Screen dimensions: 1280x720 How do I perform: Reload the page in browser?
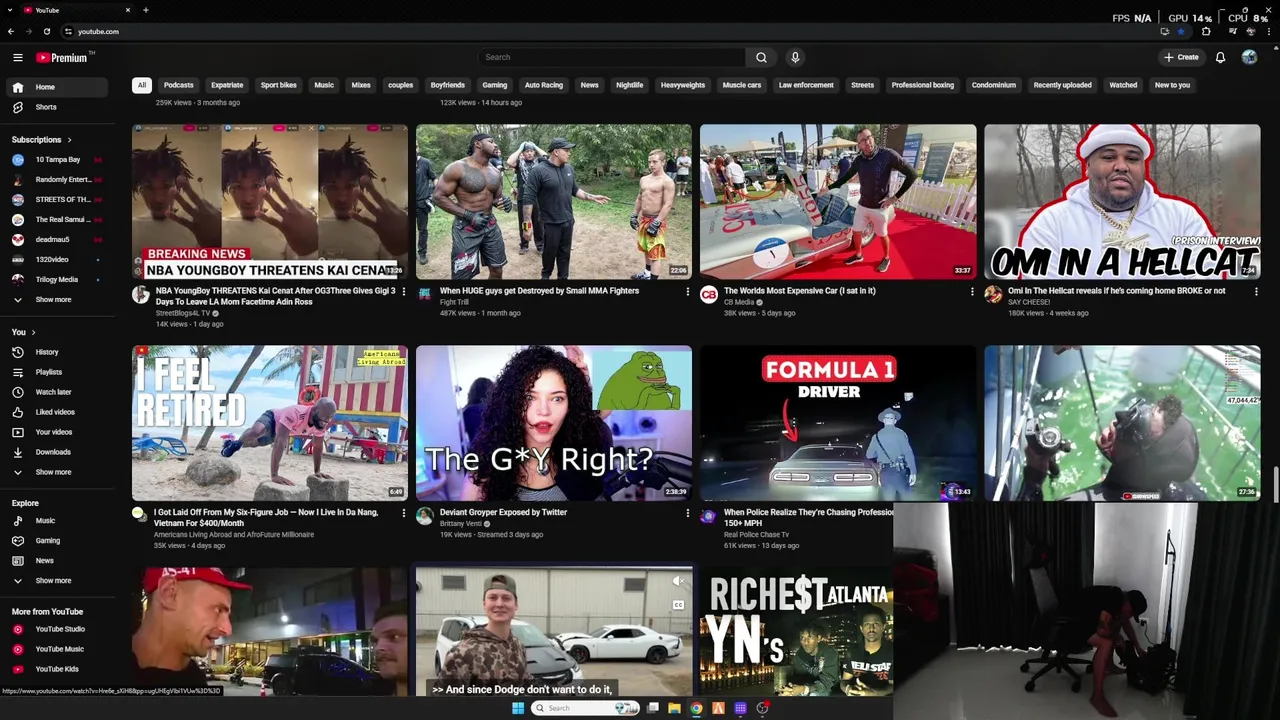point(46,31)
